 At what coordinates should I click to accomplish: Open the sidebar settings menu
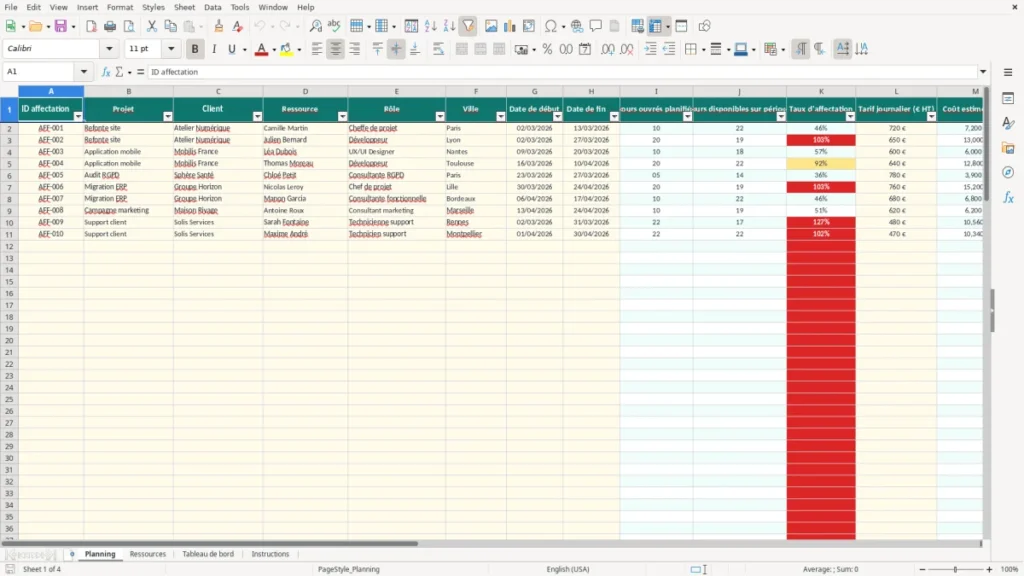click(x=1008, y=72)
